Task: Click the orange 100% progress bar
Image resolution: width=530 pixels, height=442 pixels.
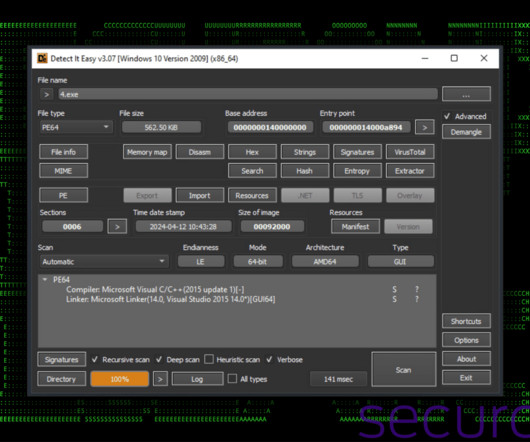Action: click(120, 379)
